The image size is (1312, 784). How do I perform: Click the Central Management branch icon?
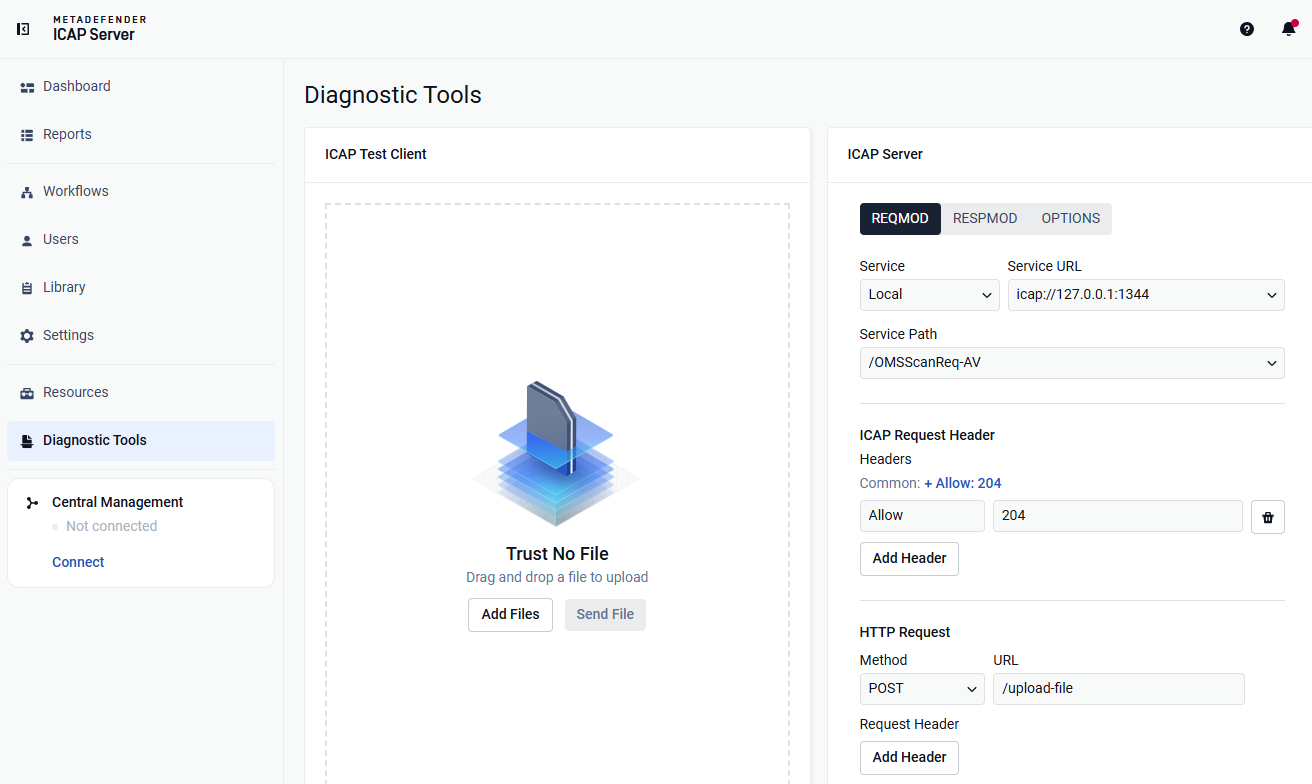tap(33, 503)
